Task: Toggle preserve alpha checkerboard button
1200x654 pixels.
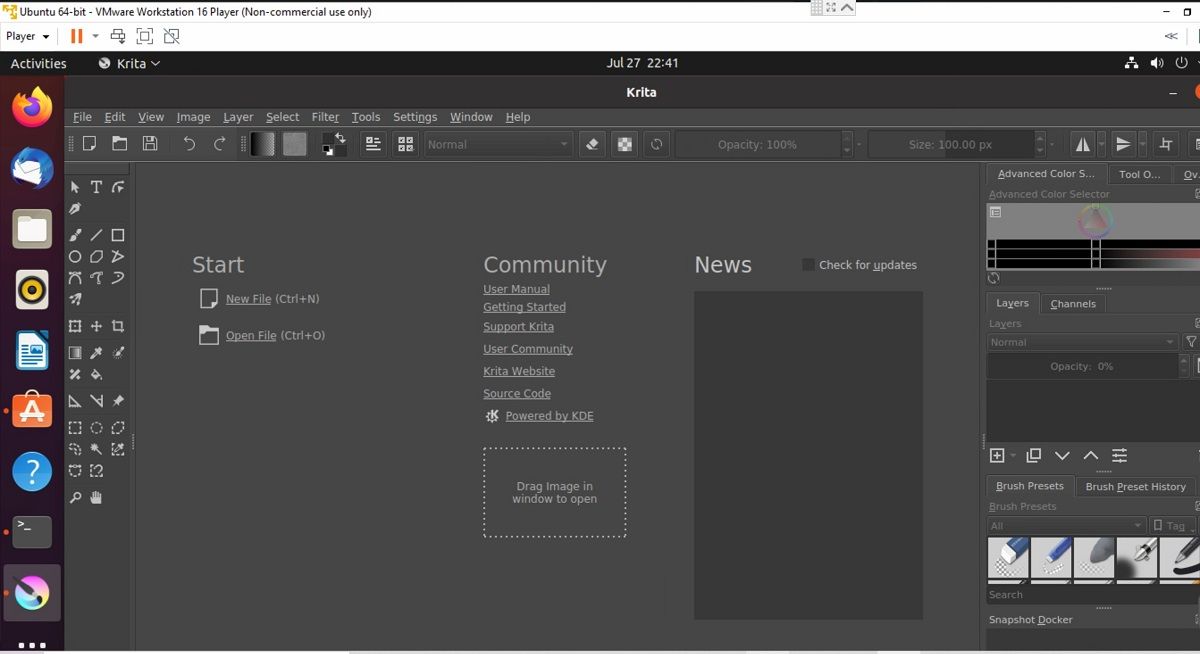Action: (x=625, y=144)
